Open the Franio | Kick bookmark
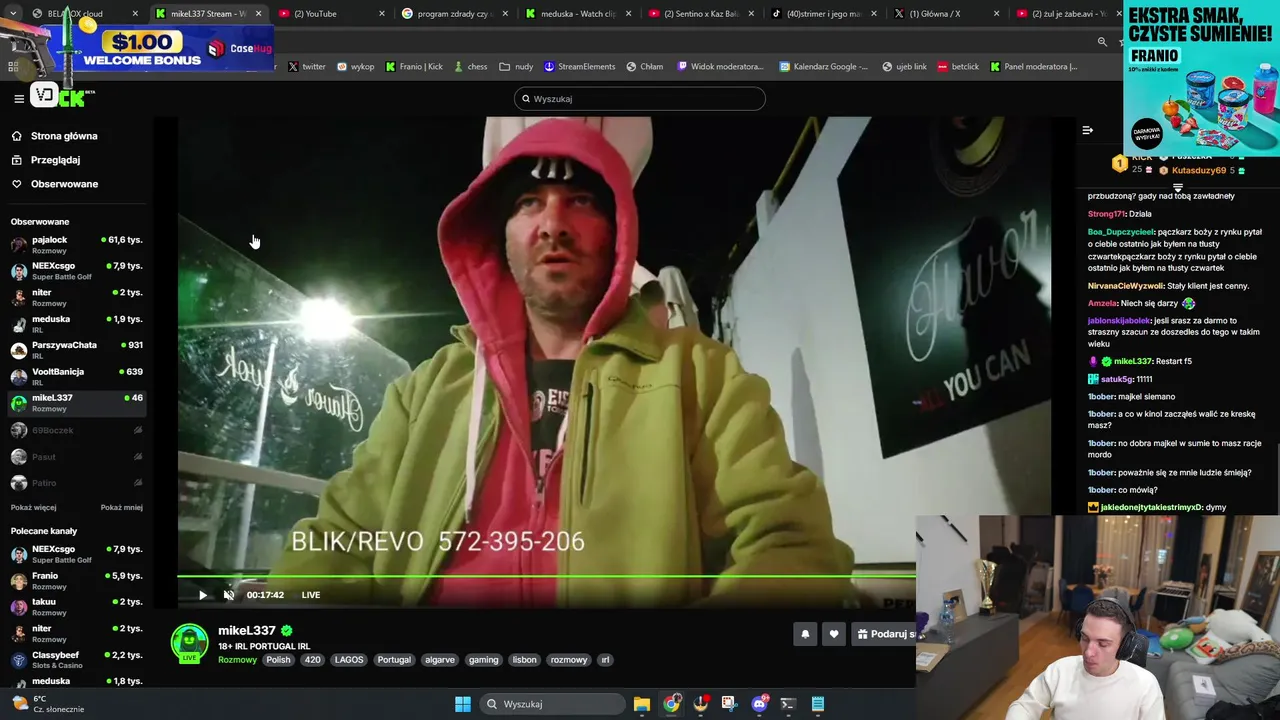This screenshot has width=1280, height=720. coord(413,67)
